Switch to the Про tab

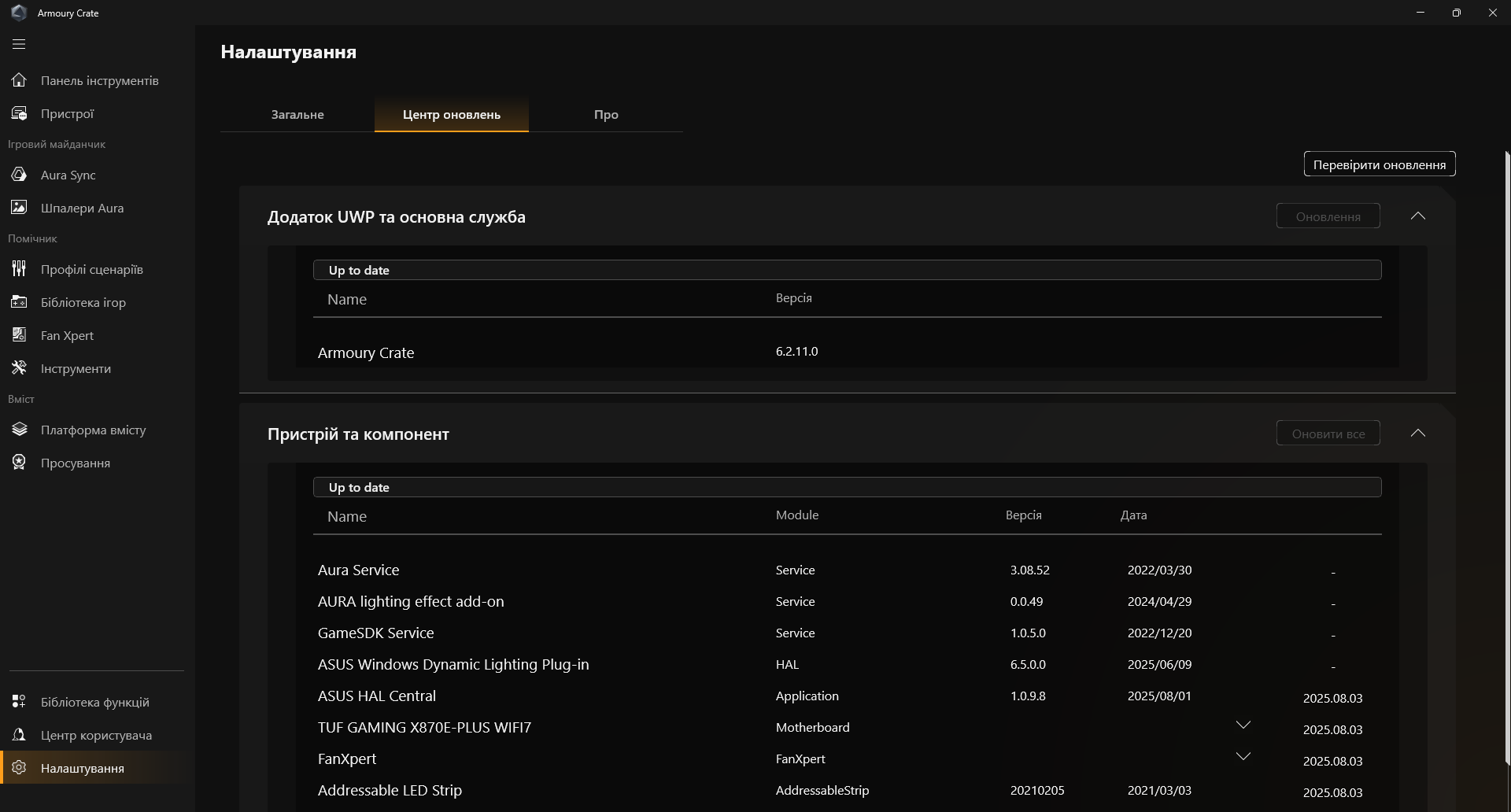pos(606,115)
